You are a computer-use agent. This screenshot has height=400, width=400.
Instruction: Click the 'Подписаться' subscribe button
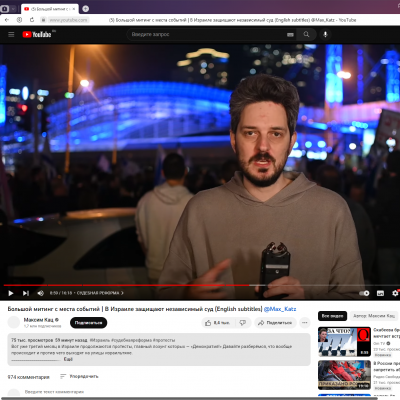(88, 323)
